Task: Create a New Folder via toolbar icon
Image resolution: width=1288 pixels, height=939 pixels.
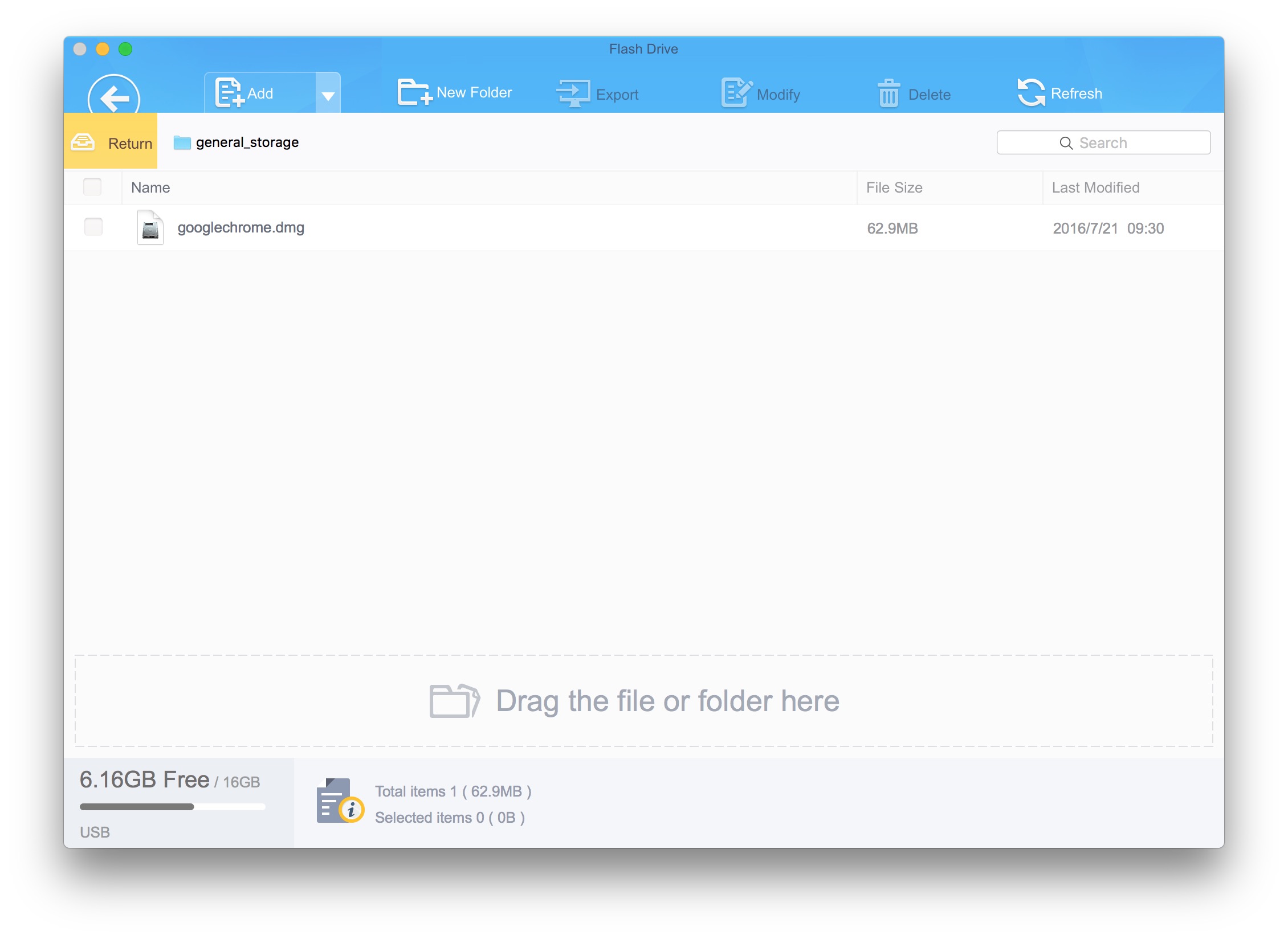Action: 413,92
